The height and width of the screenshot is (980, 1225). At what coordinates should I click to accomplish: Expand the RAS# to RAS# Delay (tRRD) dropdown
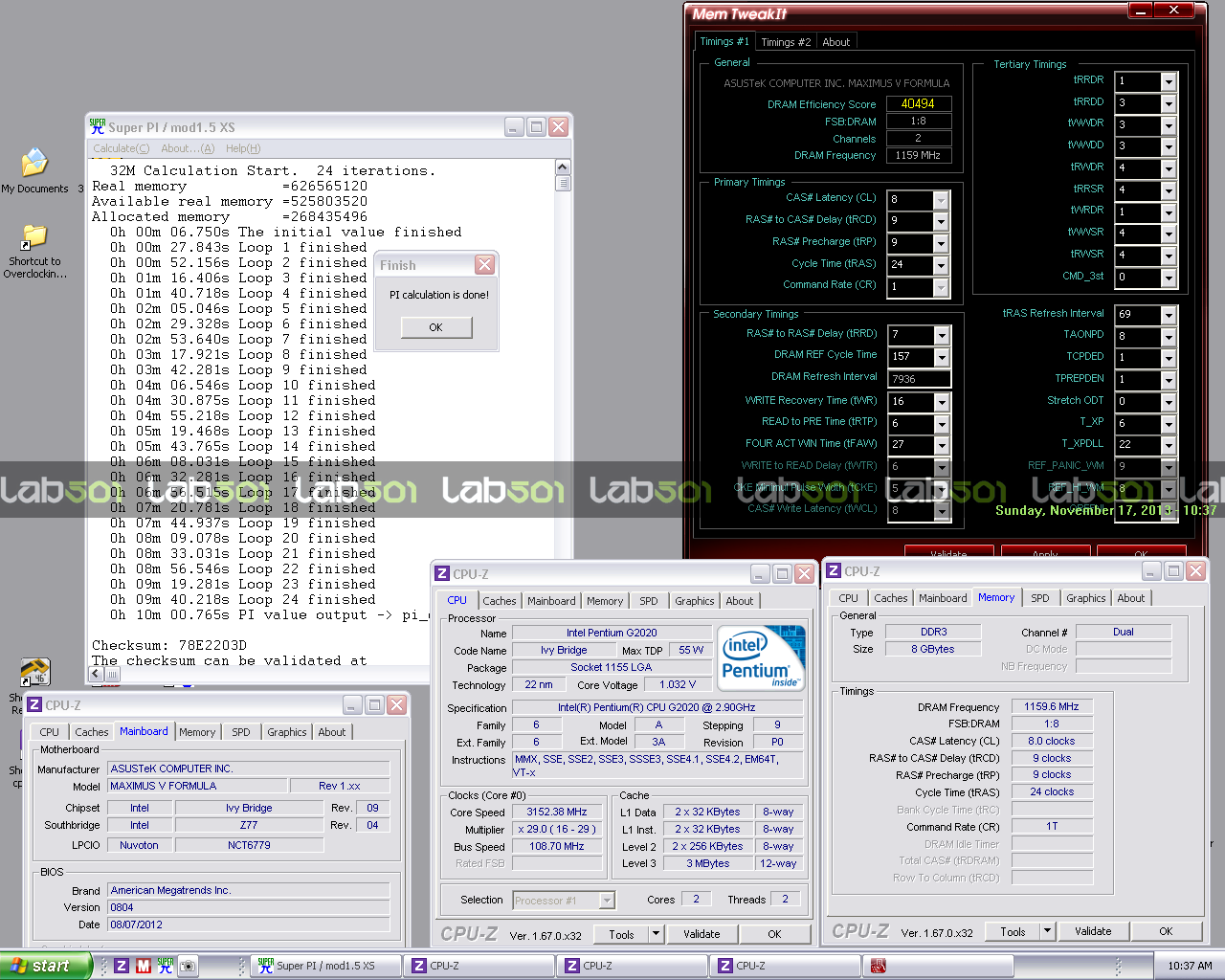(942, 335)
